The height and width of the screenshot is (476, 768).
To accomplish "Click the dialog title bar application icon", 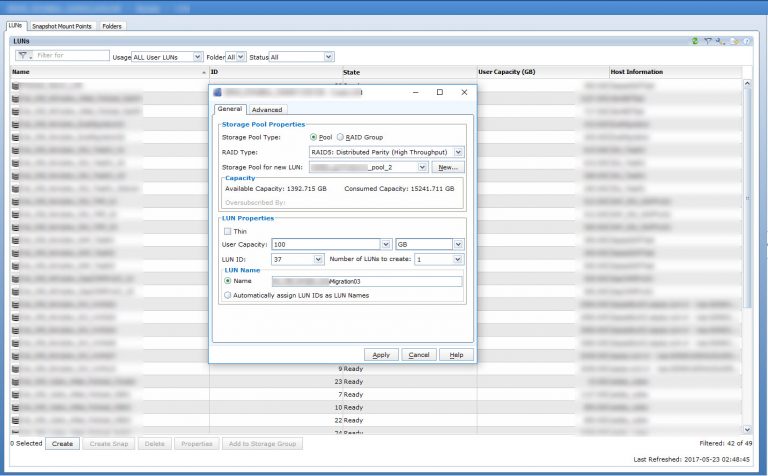I will (x=218, y=92).
